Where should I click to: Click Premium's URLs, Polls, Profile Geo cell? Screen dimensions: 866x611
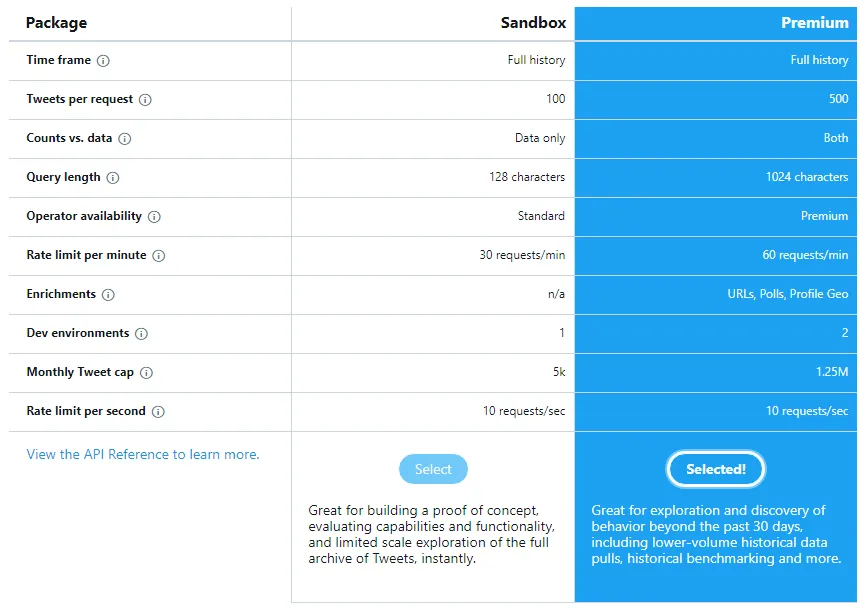[x=788, y=294]
